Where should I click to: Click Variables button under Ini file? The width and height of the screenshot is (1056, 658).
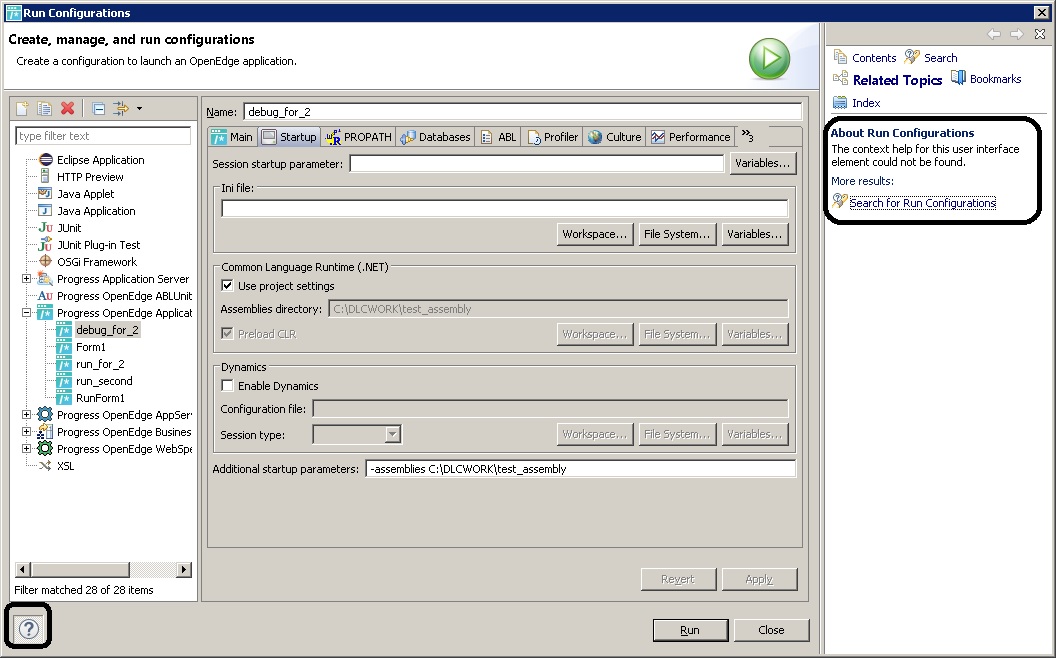click(x=754, y=234)
